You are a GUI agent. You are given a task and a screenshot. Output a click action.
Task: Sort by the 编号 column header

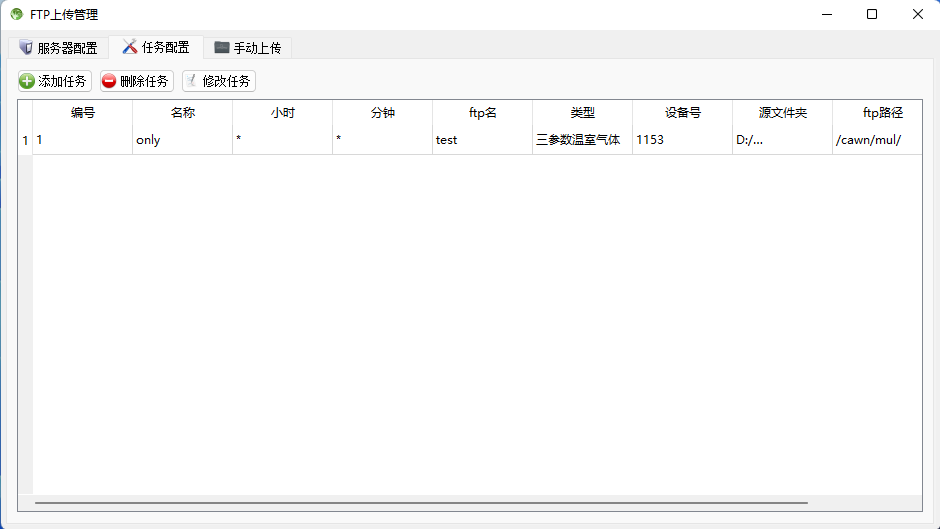coord(83,113)
